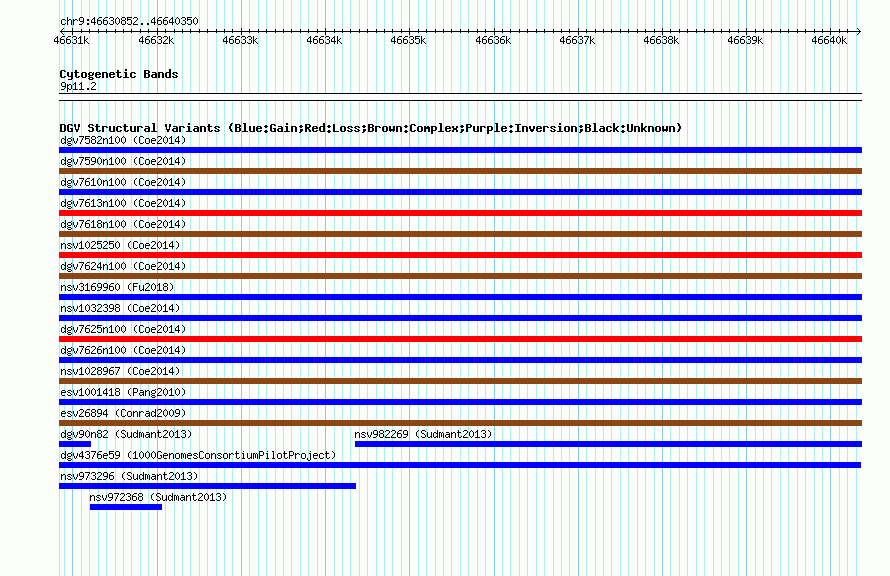
Task: Click the blue bar under esv1001418
Action: [460, 402]
